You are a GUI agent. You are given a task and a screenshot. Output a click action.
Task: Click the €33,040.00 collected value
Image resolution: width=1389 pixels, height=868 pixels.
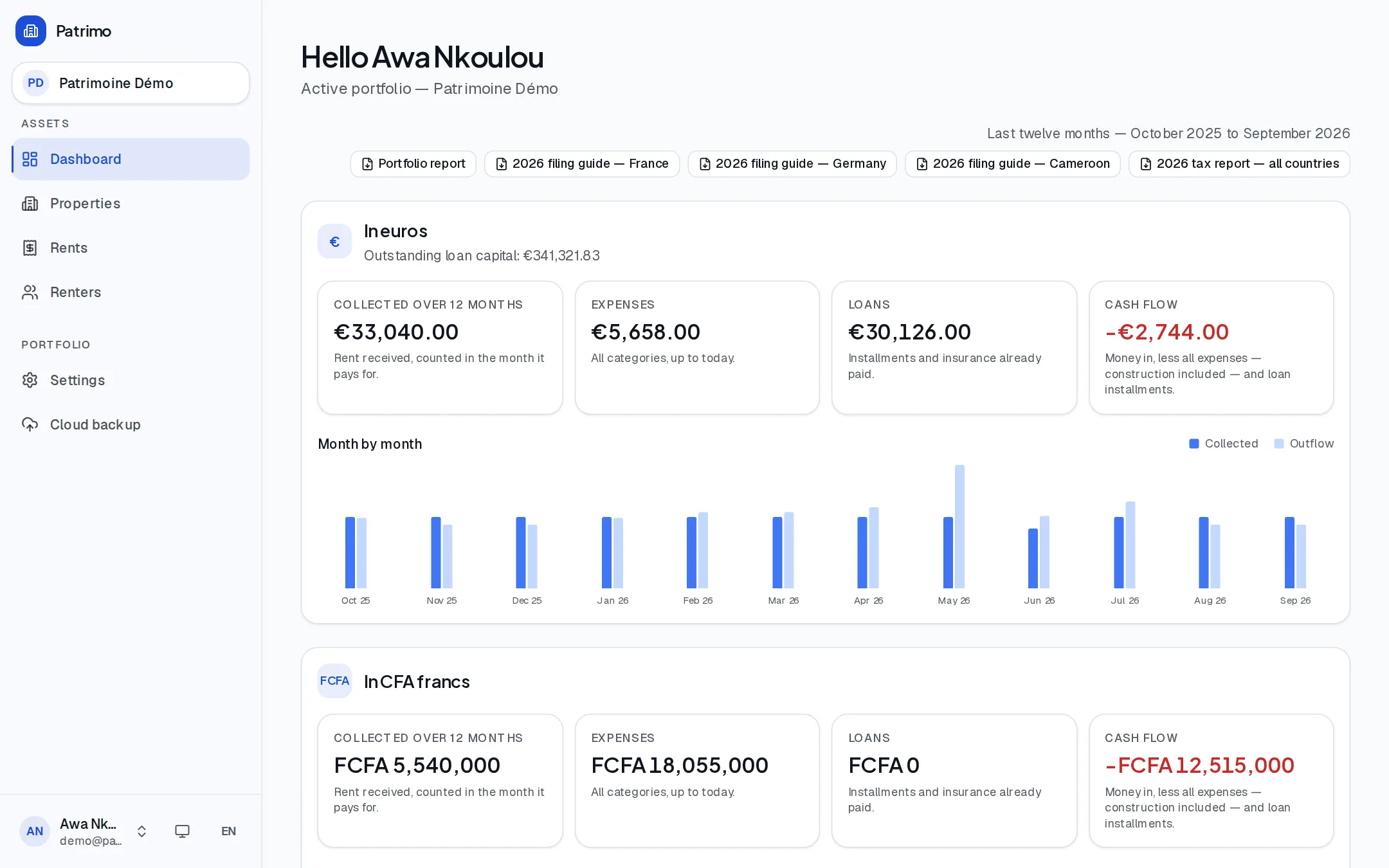396,332
